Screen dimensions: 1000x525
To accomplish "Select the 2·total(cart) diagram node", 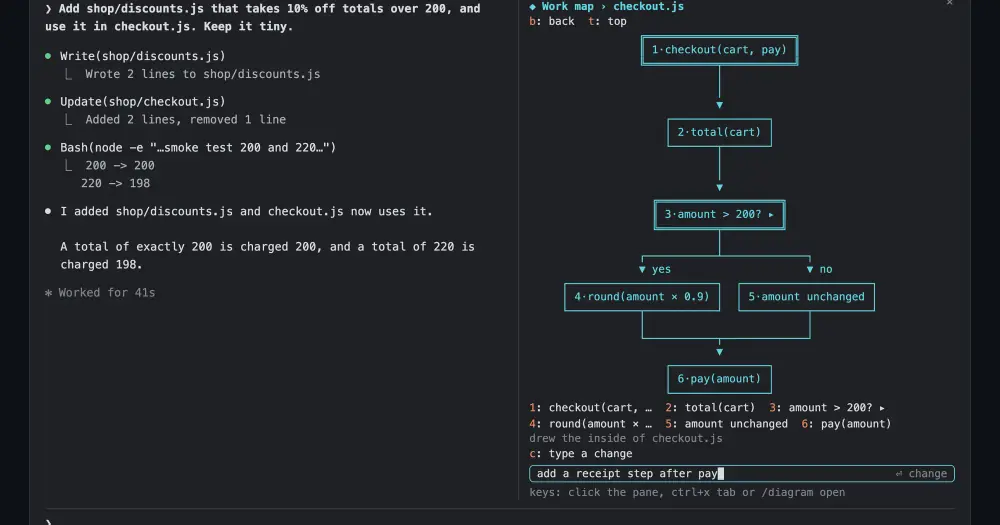I will [x=719, y=132].
